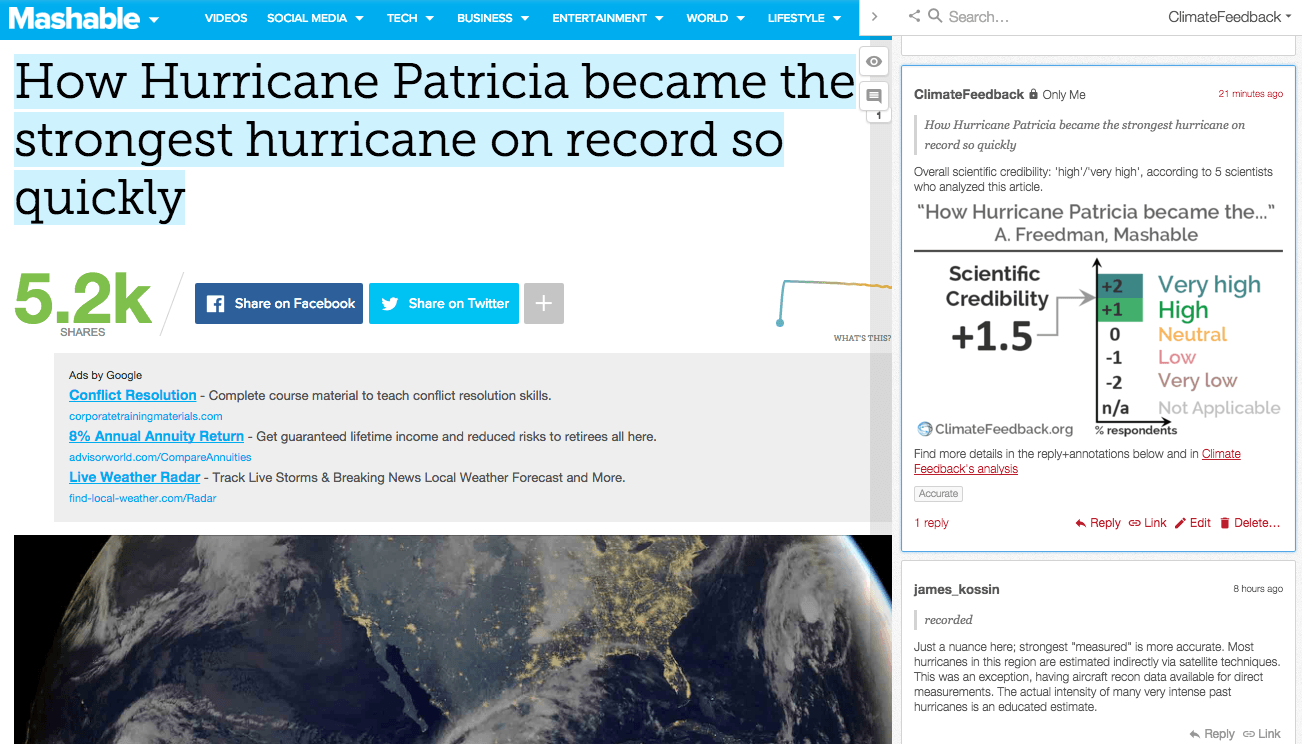Expand the TECH menu
Image resolution: width=1302 pixels, height=744 pixels.
411,18
